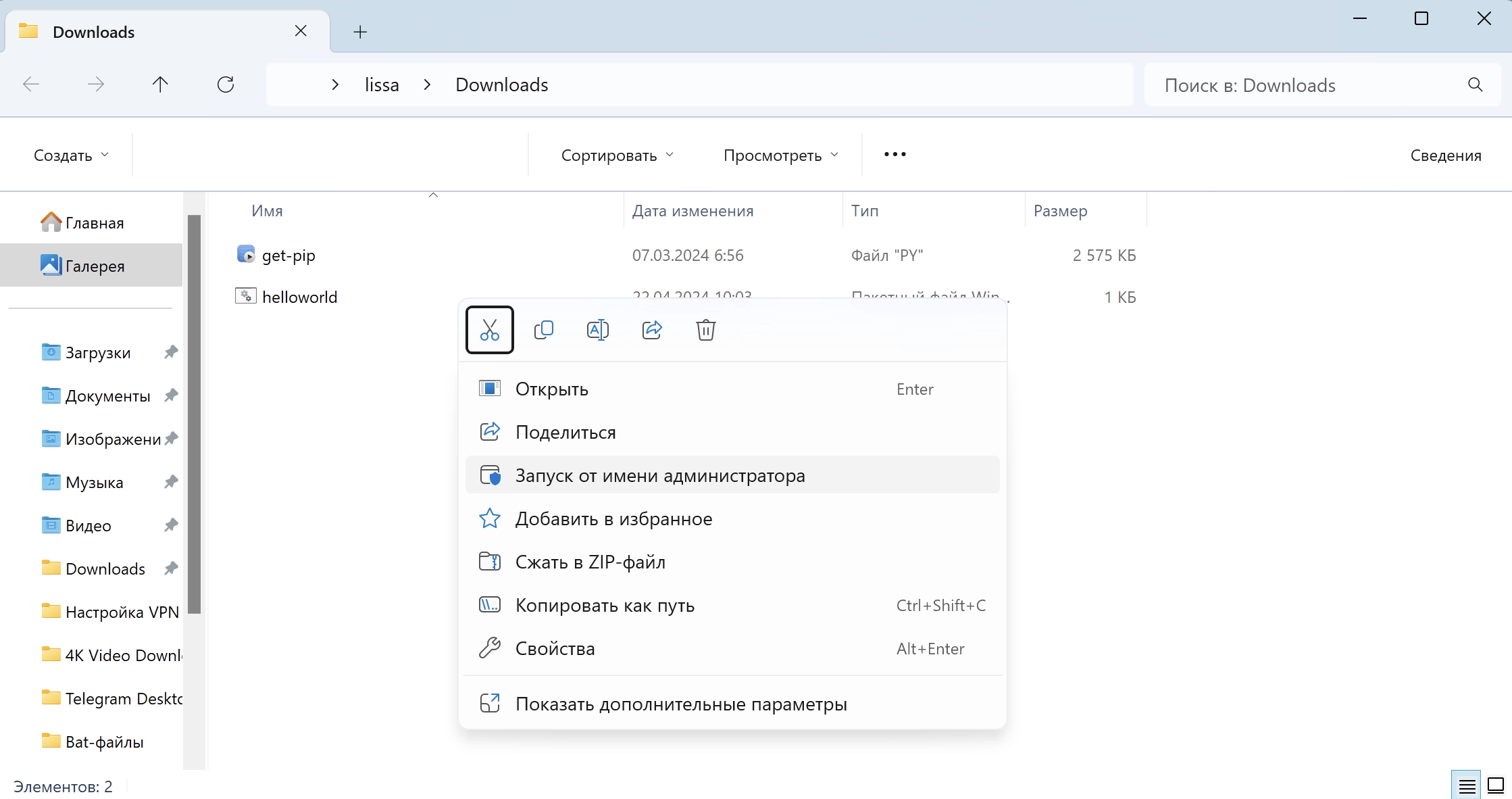Activate details view in status bar
1512x799 pixels.
click(x=1465, y=785)
